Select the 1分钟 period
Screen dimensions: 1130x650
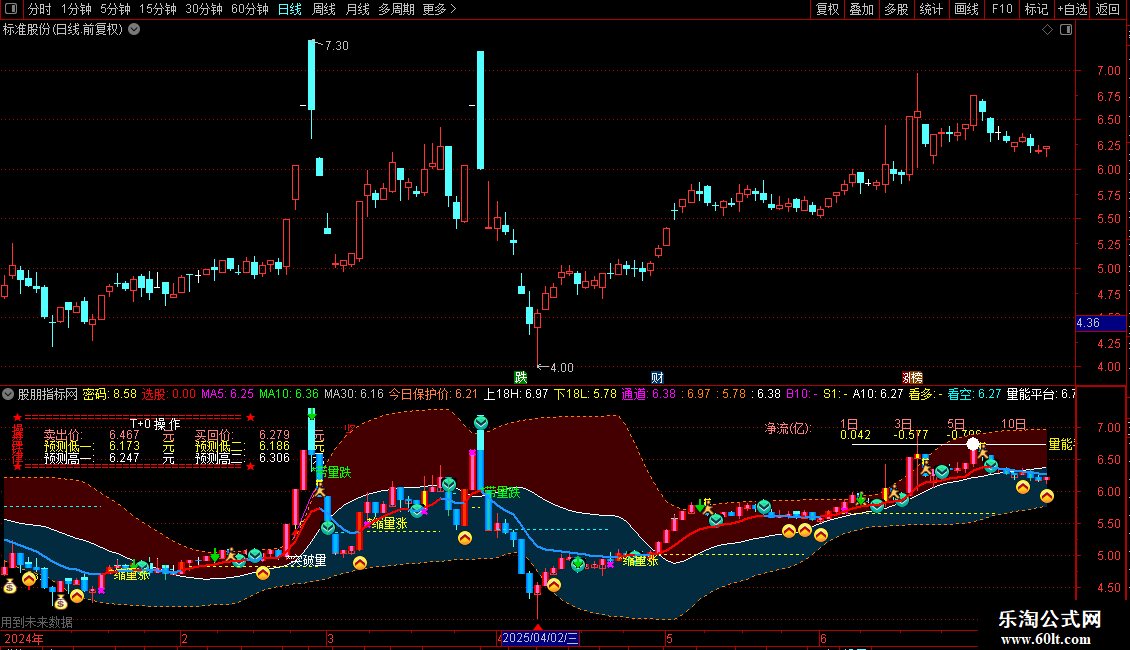[76, 9]
